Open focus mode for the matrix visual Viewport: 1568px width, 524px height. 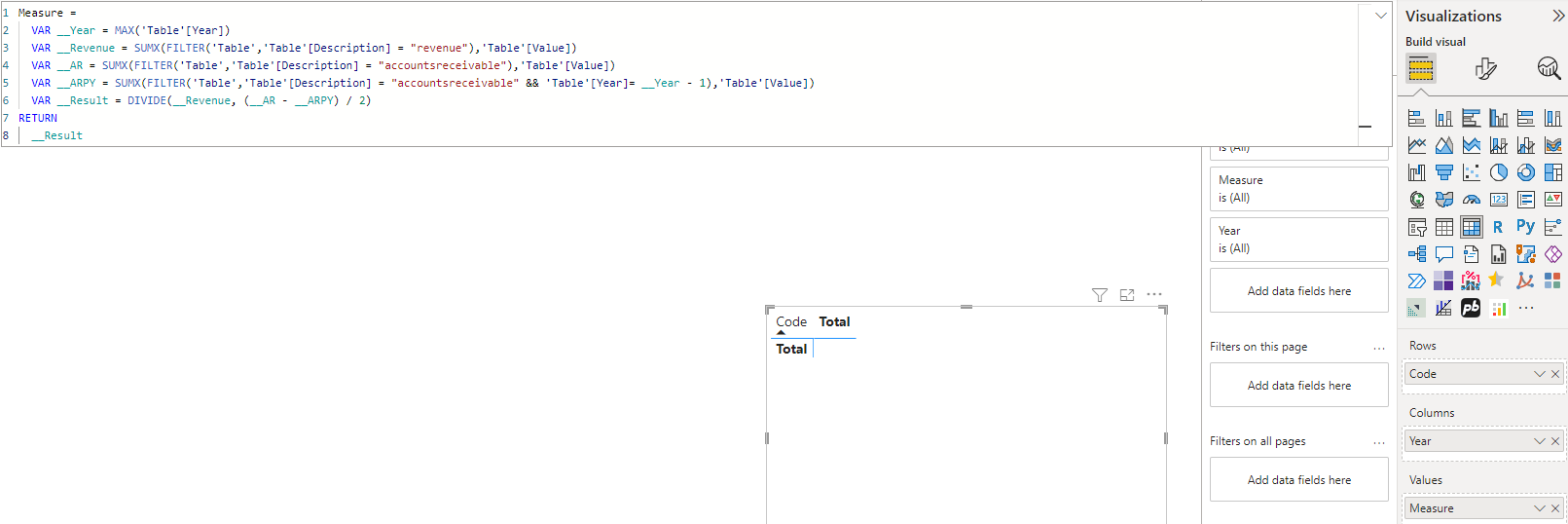pos(1127,295)
